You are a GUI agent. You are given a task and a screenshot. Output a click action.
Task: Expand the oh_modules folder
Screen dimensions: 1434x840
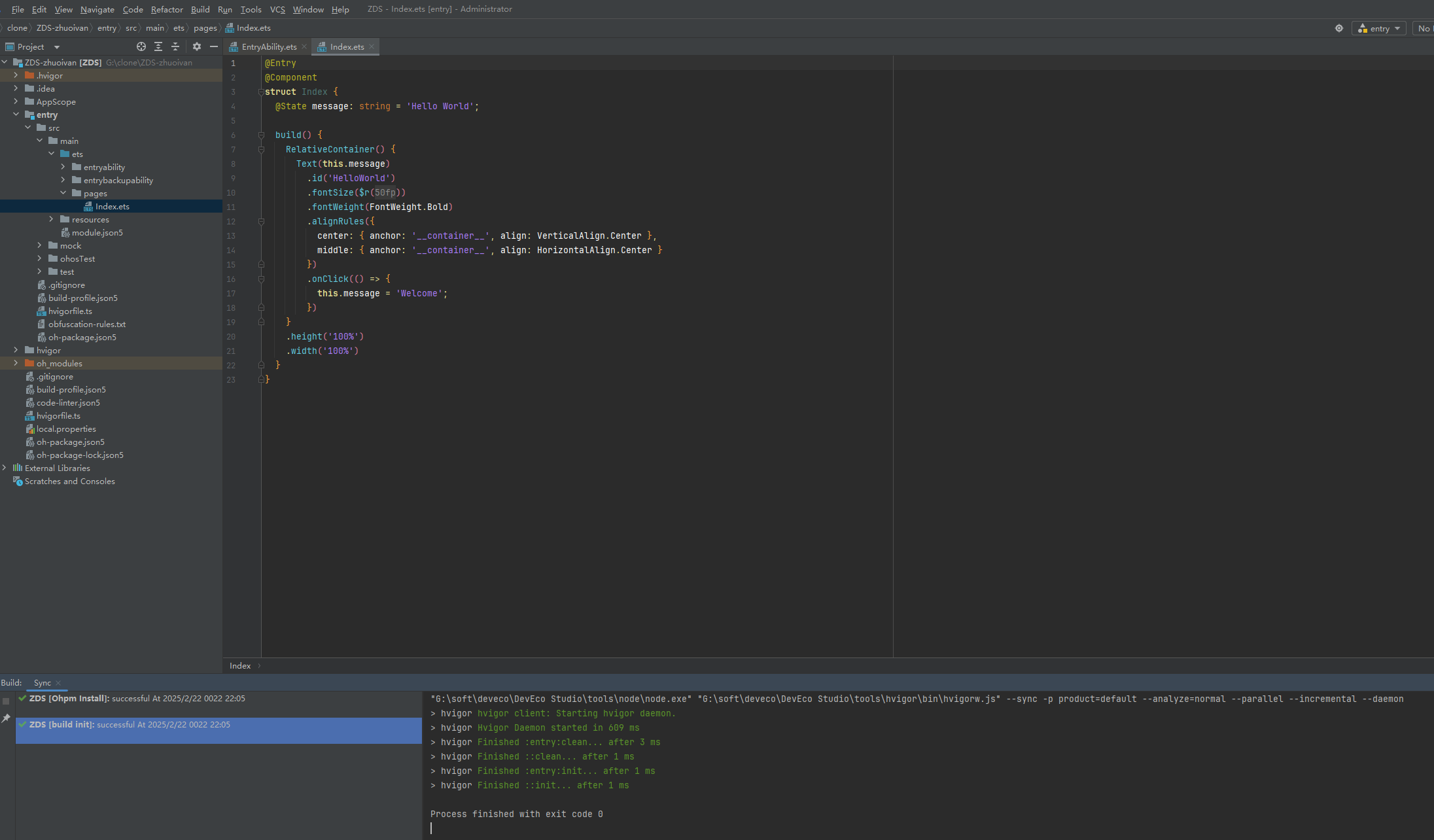[16, 363]
